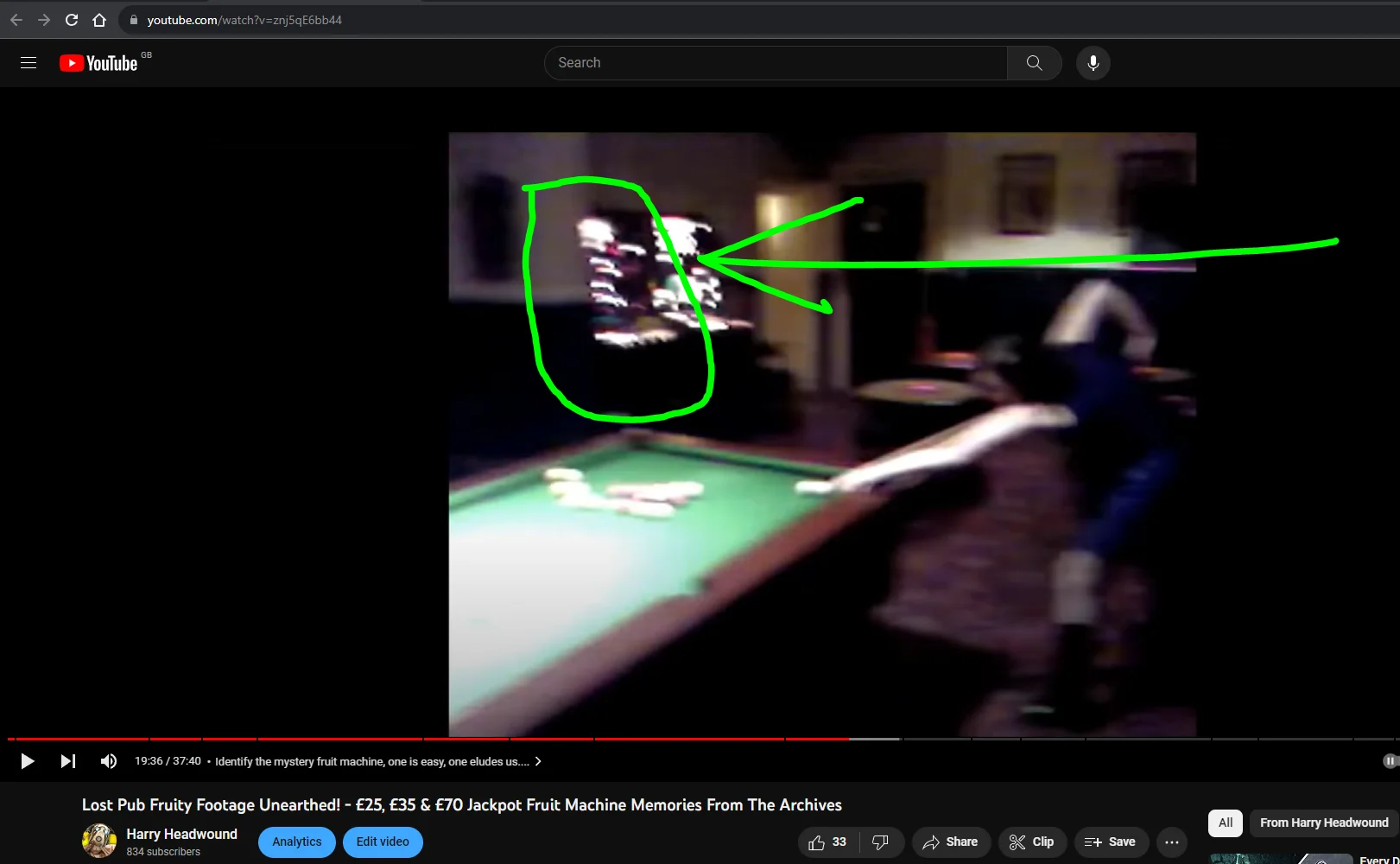This screenshot has height=864, width=1400.
Task: Select the youtube.com address bar URL
Action: point(244,20)
